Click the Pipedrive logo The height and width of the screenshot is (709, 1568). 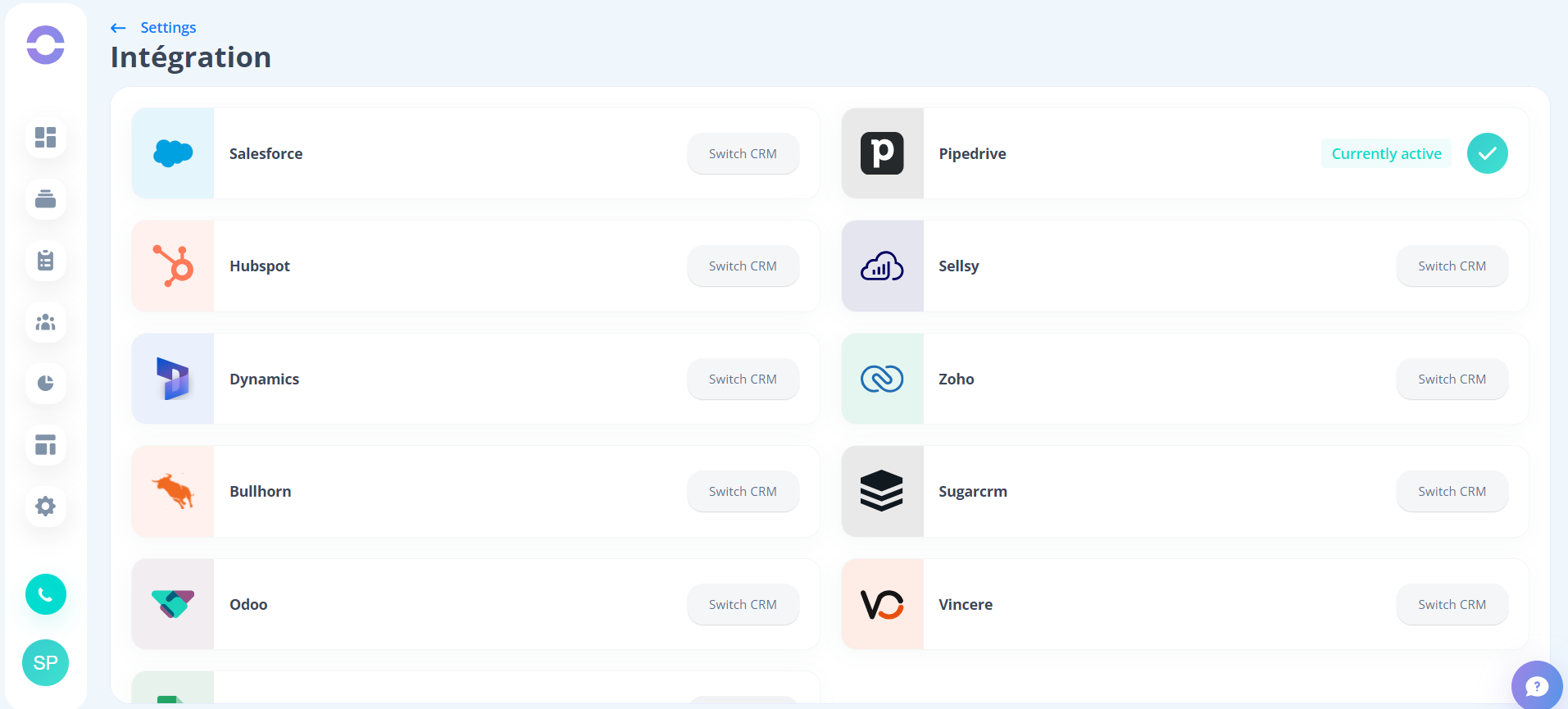coord(882,153)
